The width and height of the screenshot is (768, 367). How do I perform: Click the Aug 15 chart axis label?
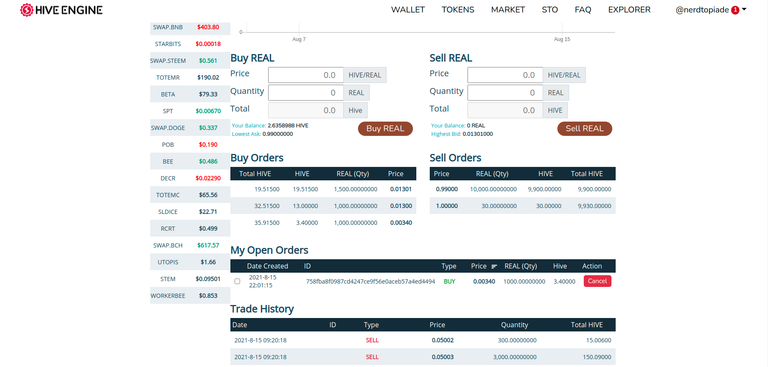(x=562, y=39)
